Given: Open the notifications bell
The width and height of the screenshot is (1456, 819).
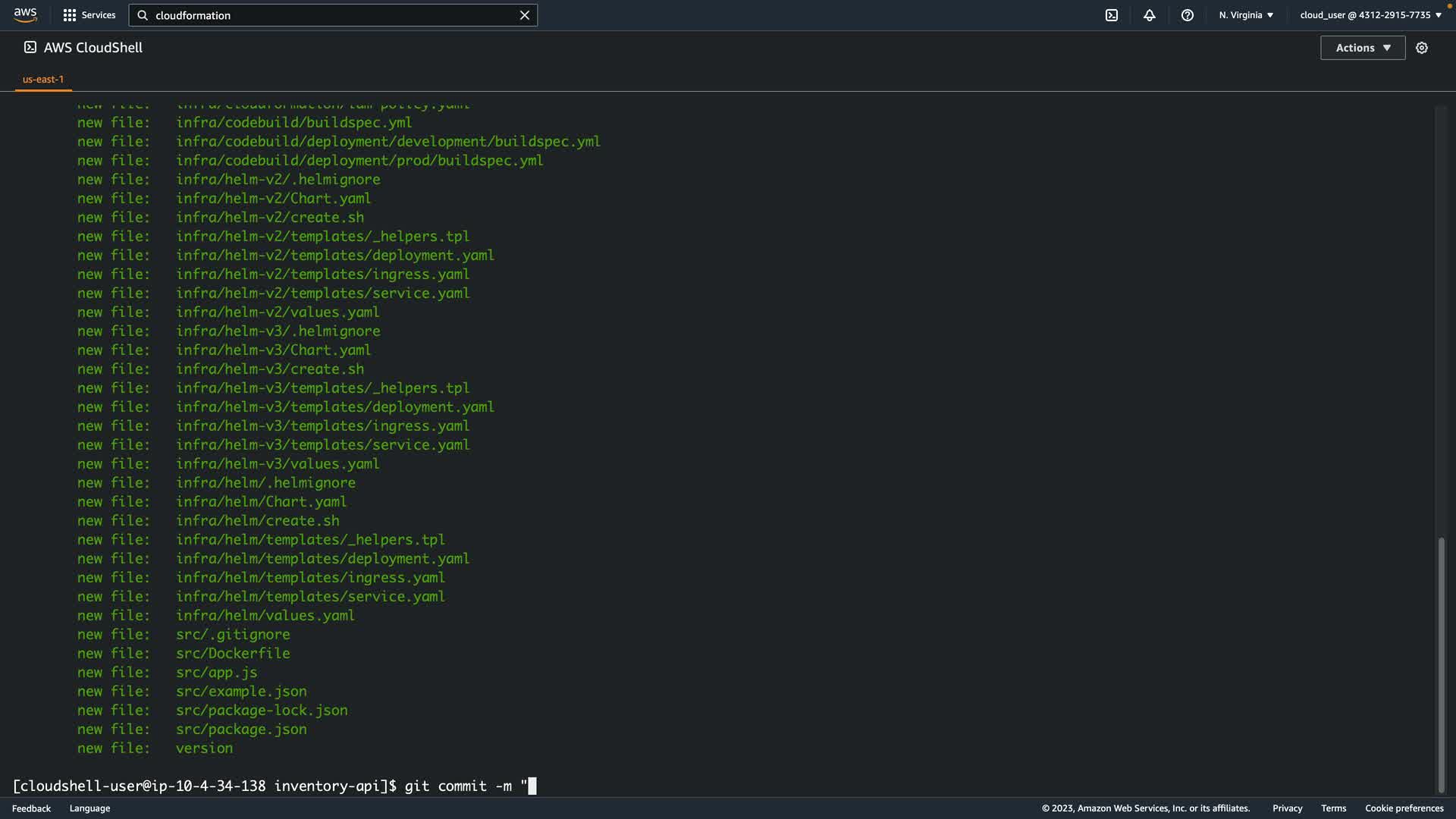Looking at the screenshot, I should click(x=1150, y=15).
